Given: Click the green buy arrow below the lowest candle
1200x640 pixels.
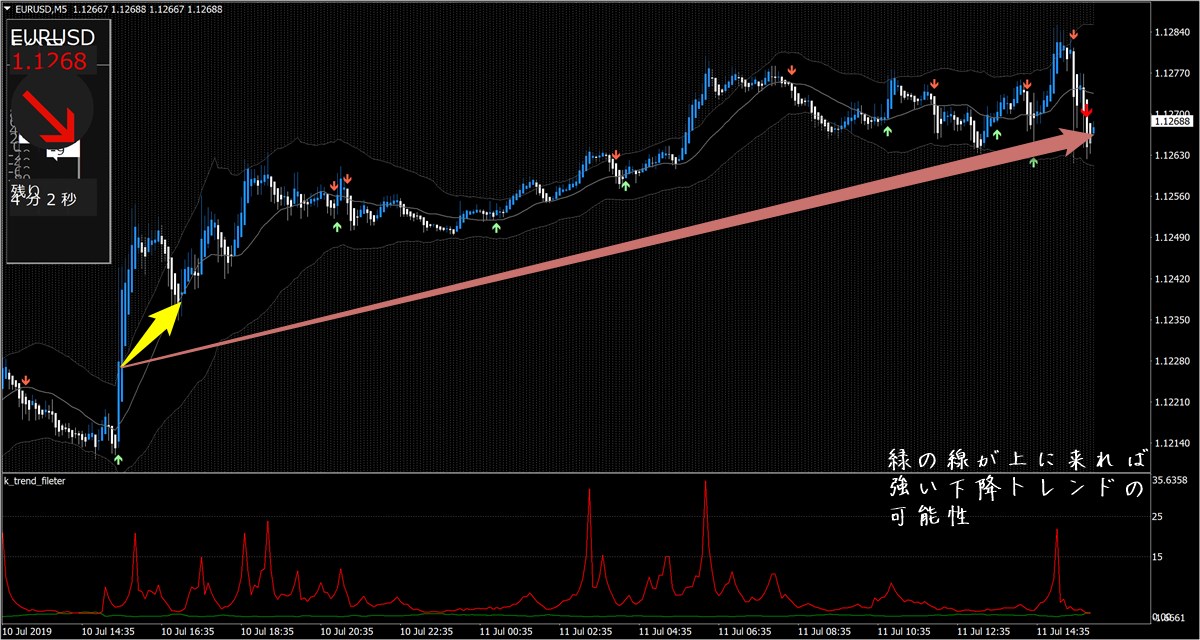Looking at the screenshot, I should tap(118, 459).
